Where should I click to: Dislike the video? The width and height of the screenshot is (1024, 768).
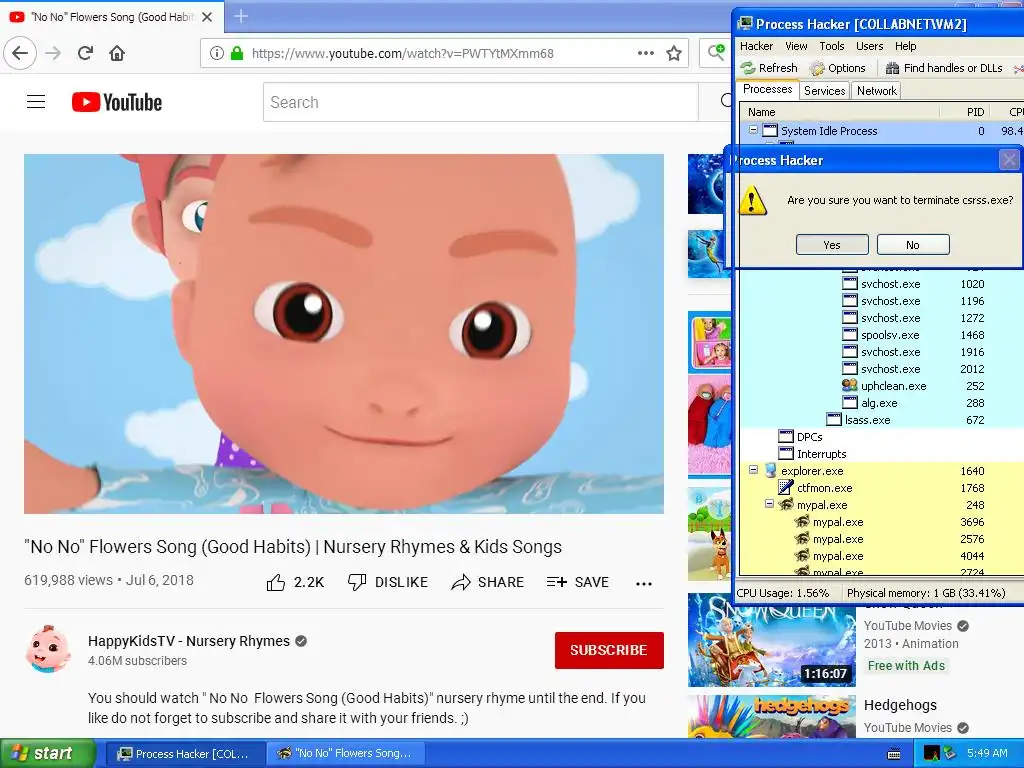388,582
